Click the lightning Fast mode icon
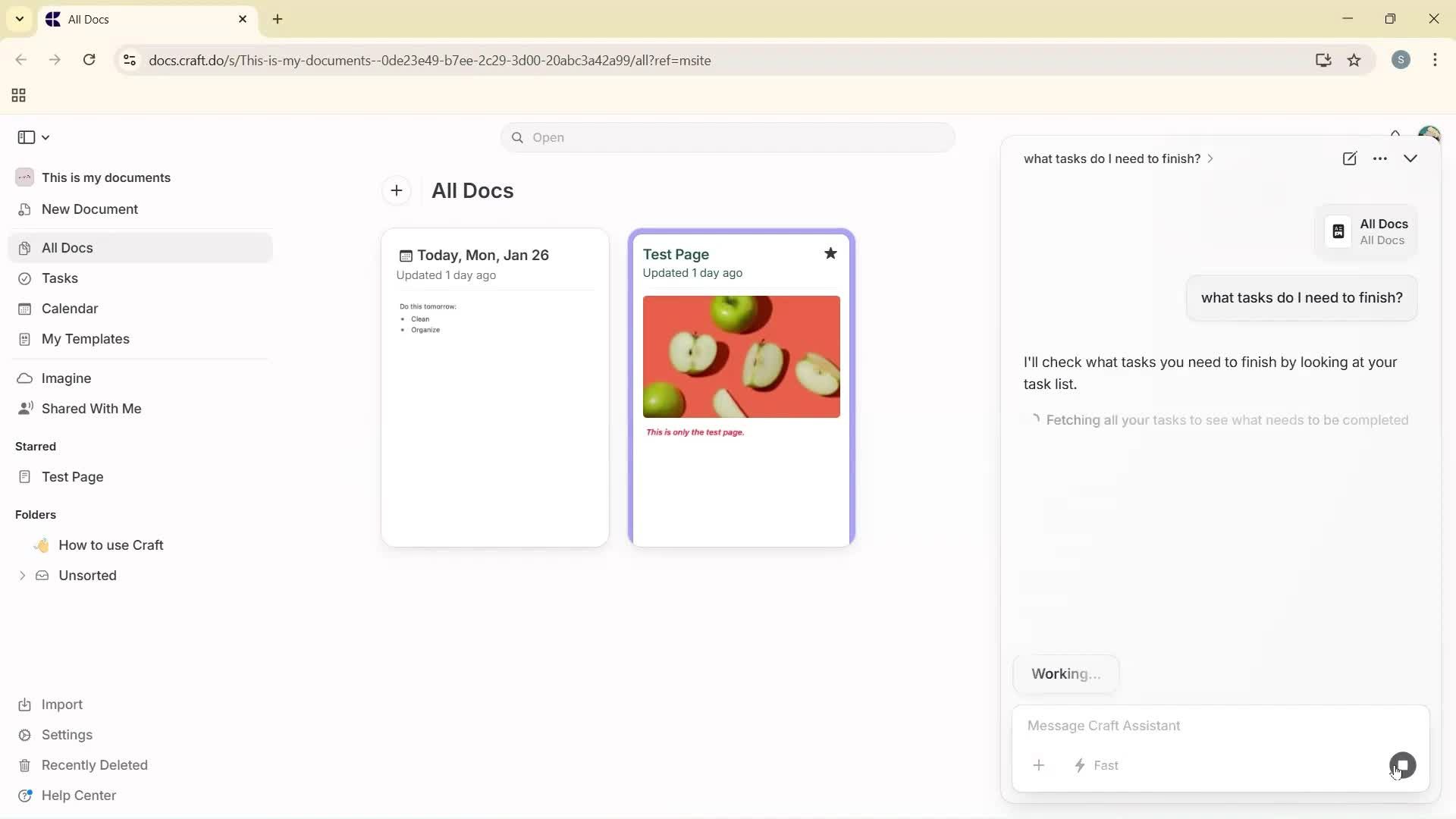This screenshot has width=1456, height=819. tap(1080, 765)
